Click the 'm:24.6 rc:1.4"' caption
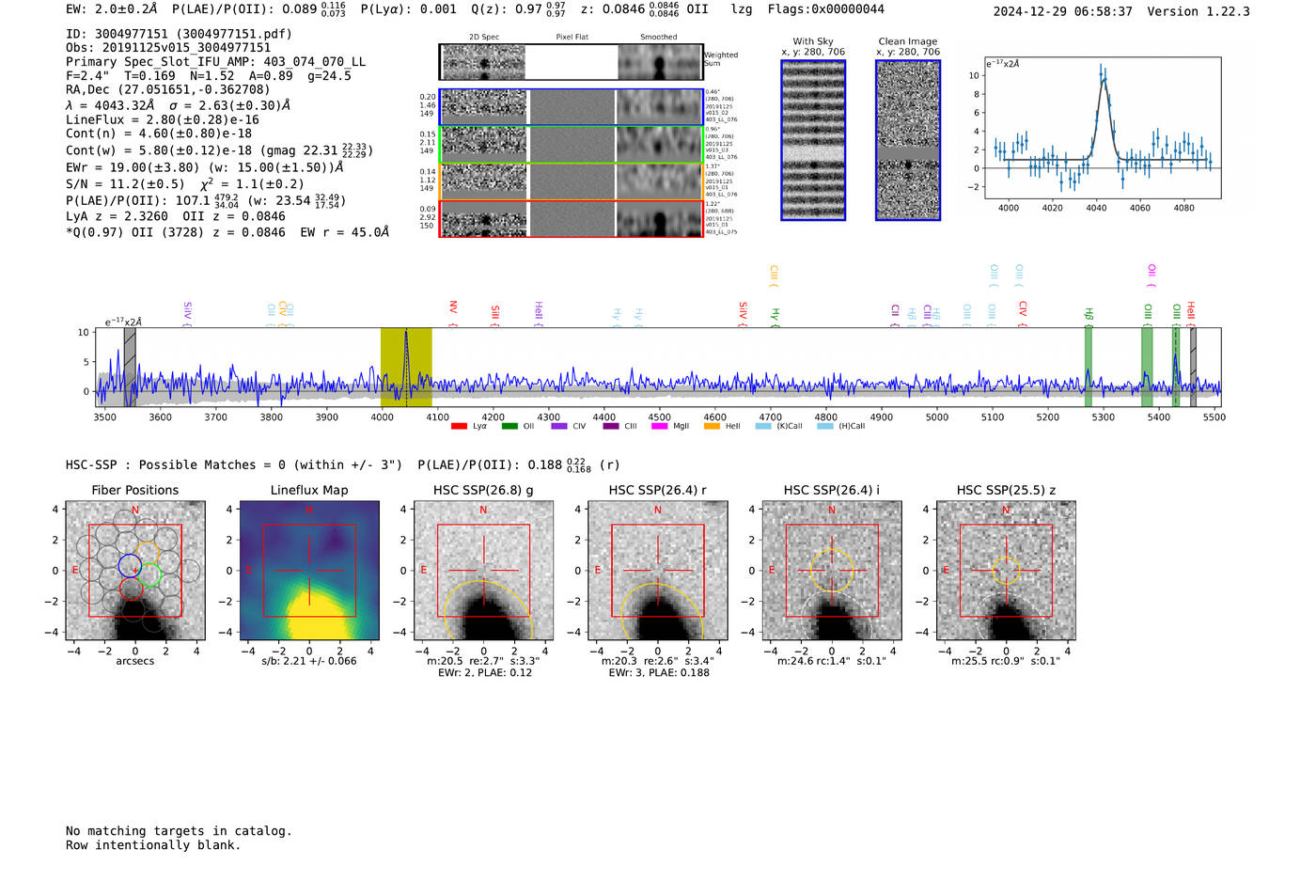Viewport: 1316px width, 896px height. click(816, 661)
